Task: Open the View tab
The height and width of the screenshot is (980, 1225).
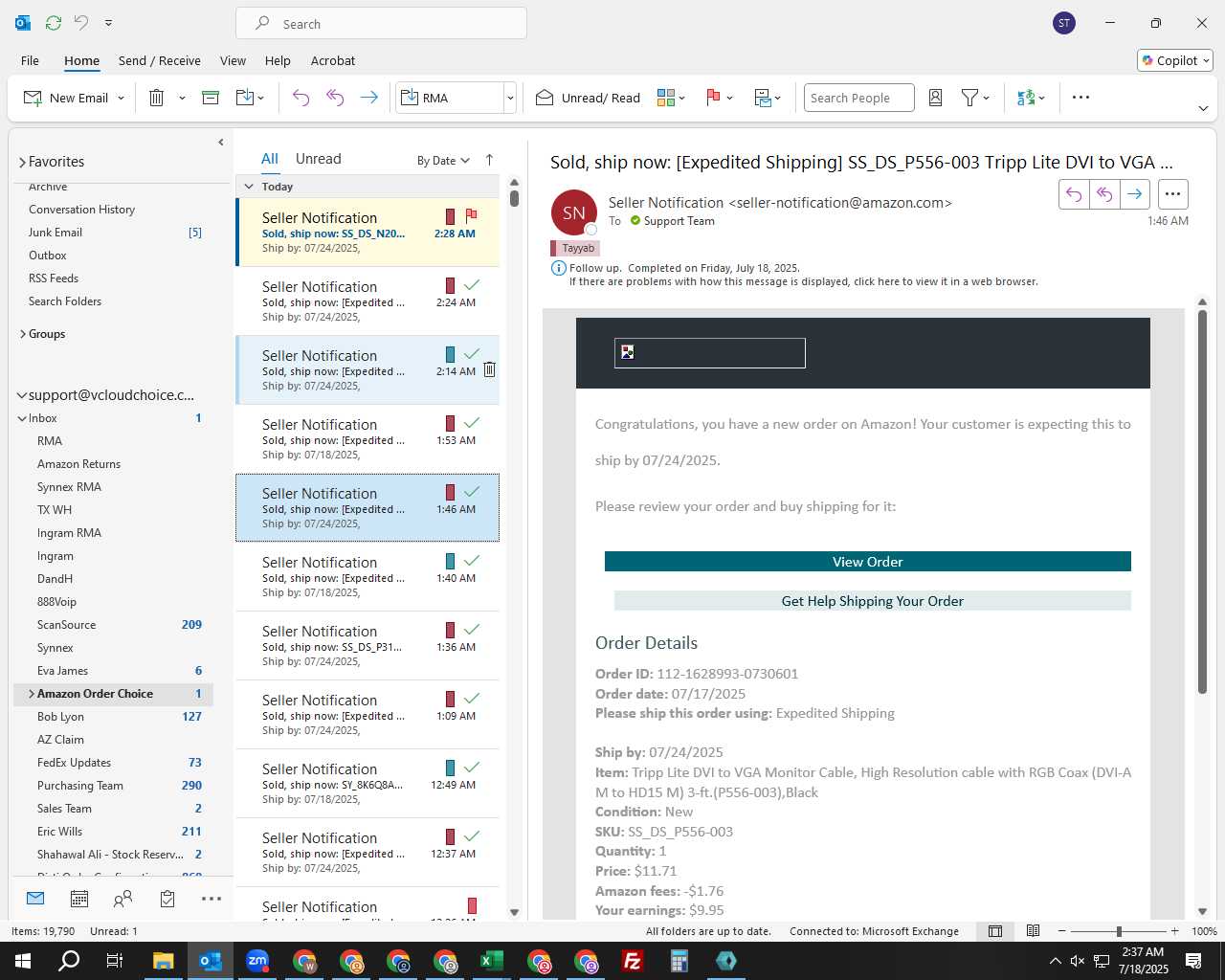Action: pyautogui.click(x=233, y=60)
